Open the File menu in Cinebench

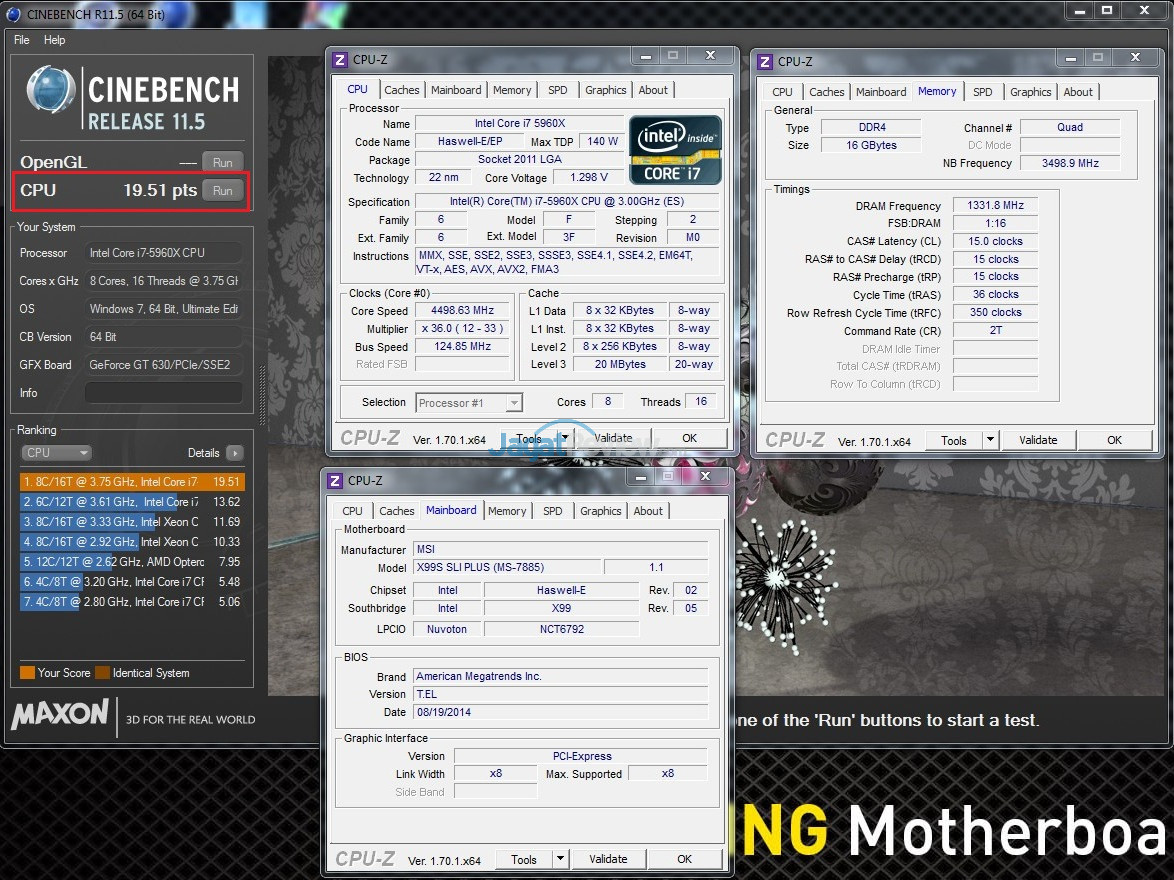22,40
